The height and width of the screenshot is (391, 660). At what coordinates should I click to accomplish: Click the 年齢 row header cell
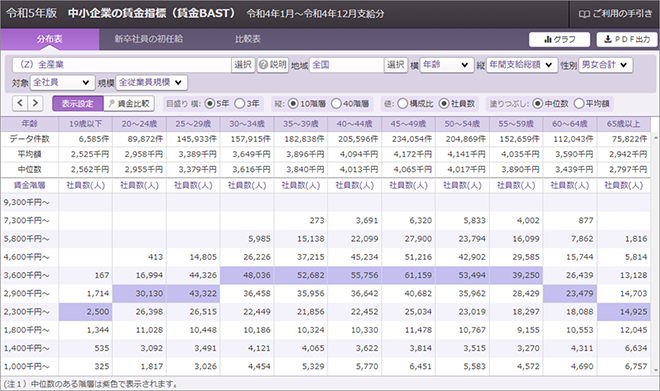30,124
